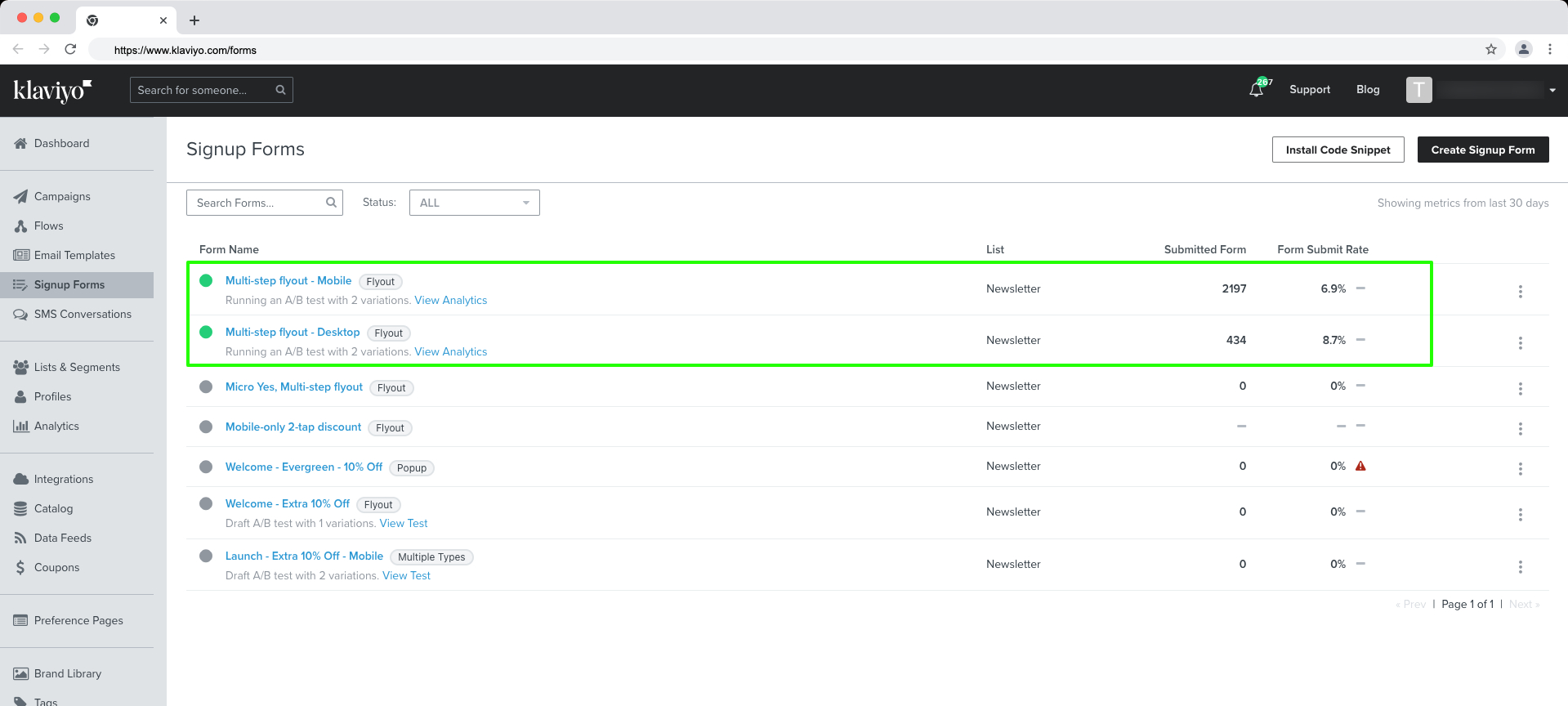Open options menu for Micro Yes, Multi-step flyout

[1521, 389]
